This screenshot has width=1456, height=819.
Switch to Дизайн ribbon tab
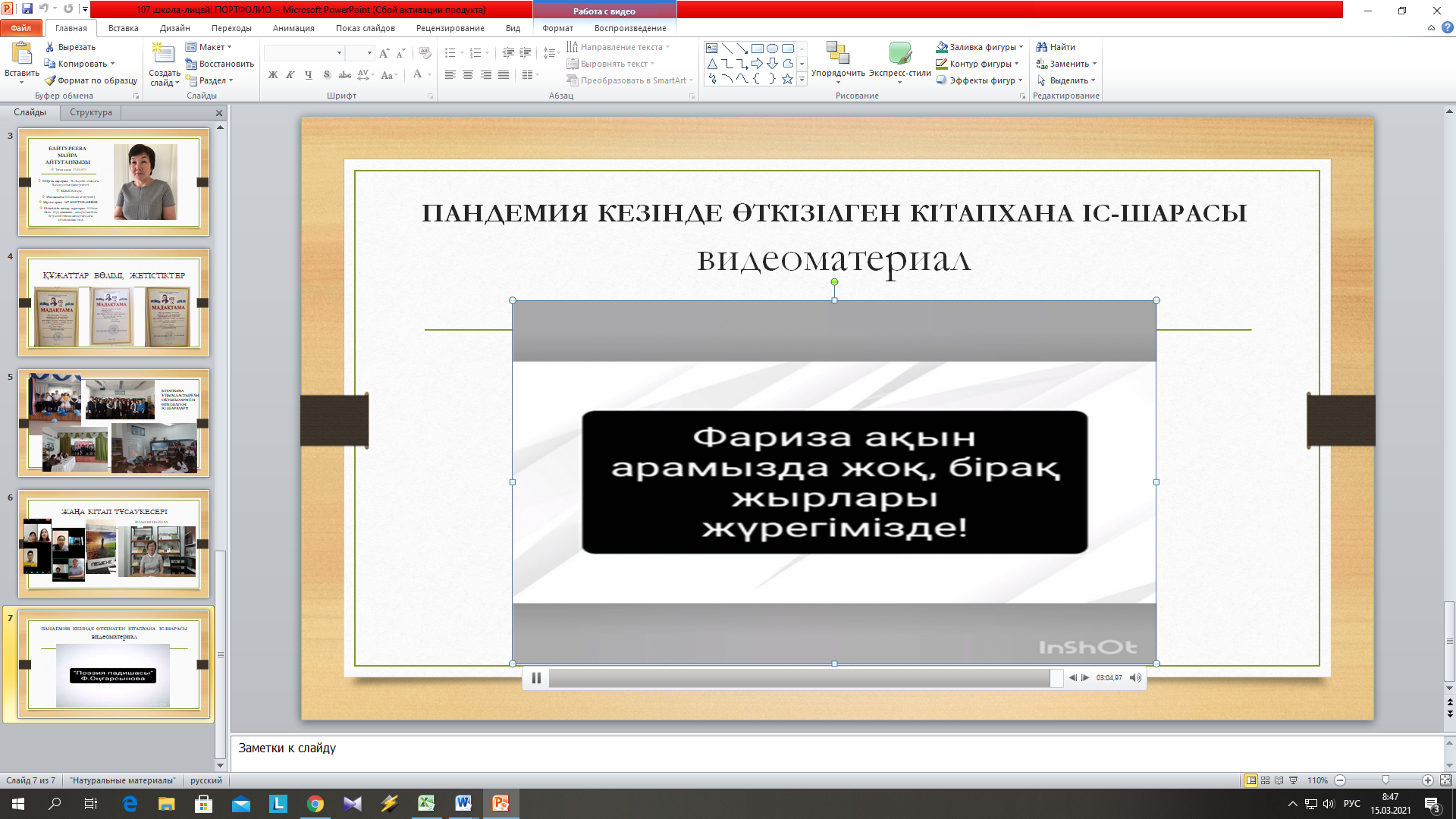click(175, 28)
